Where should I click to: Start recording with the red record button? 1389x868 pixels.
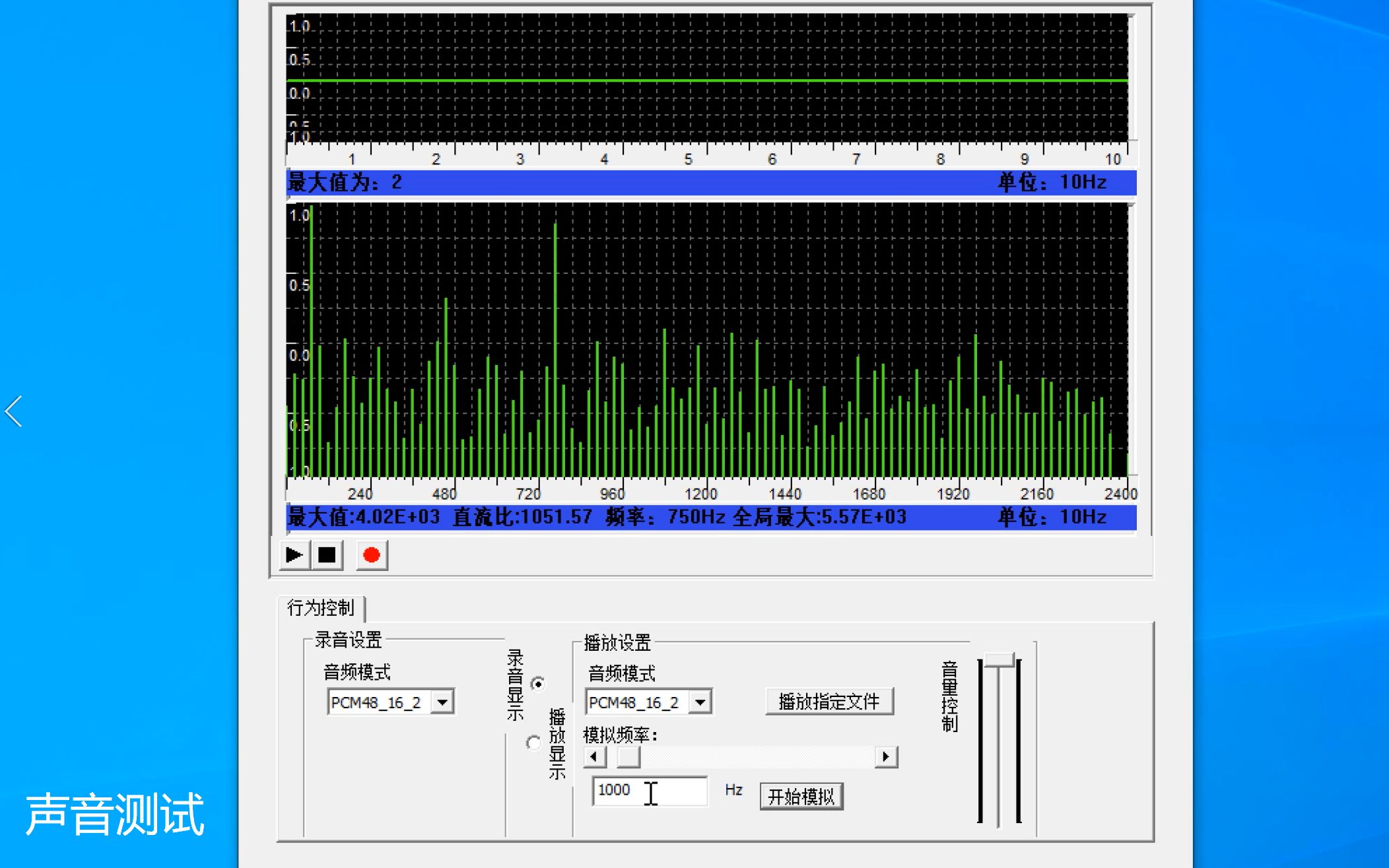pos(372,555)
